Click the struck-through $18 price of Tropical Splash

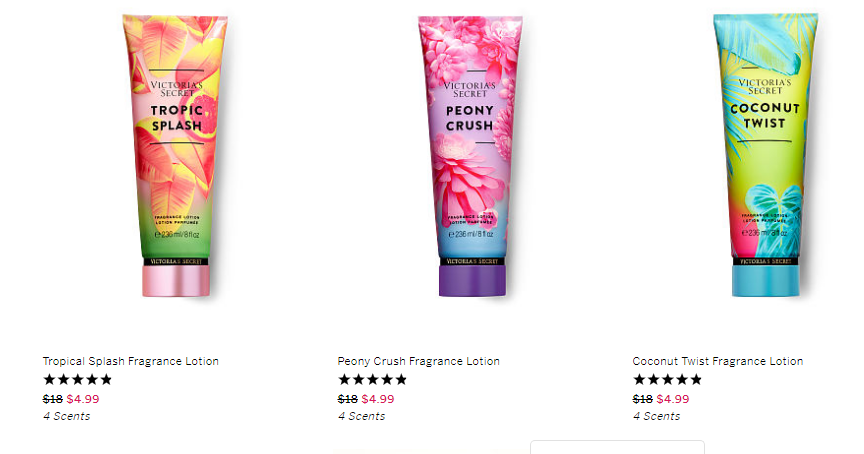(53, 399)
